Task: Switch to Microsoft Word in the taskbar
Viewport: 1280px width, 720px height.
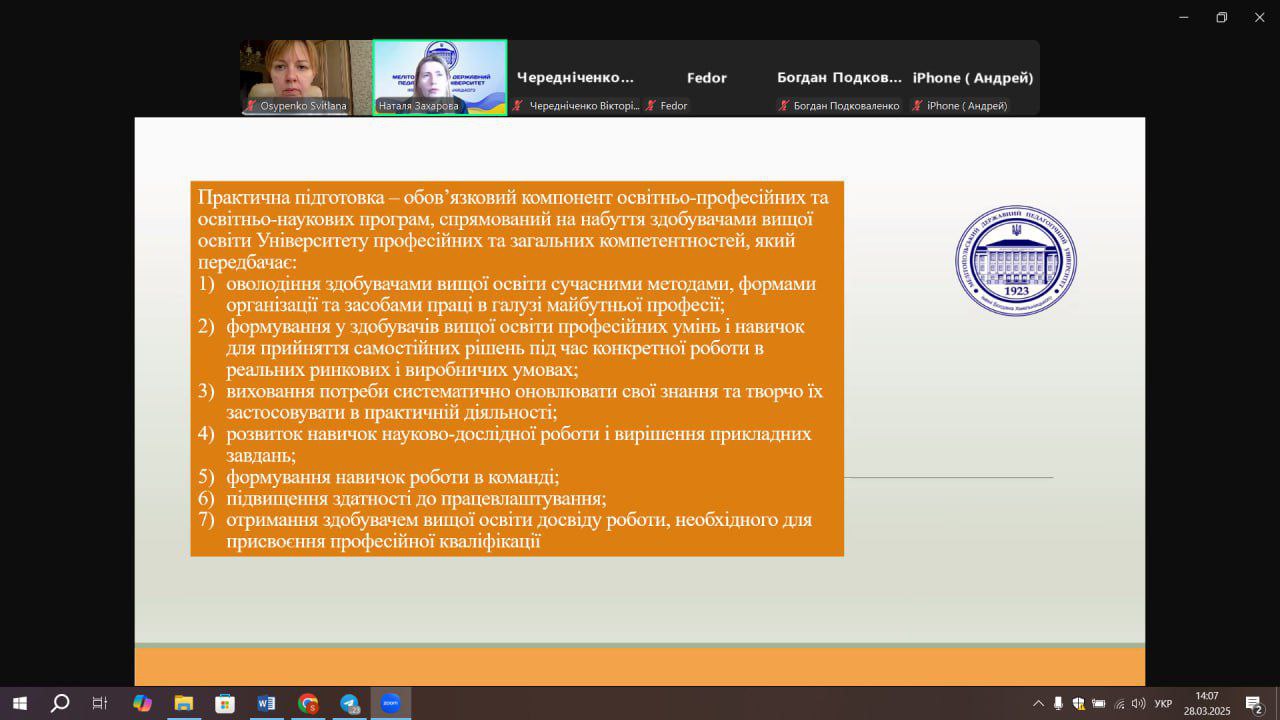Action: tap(266, 703)
